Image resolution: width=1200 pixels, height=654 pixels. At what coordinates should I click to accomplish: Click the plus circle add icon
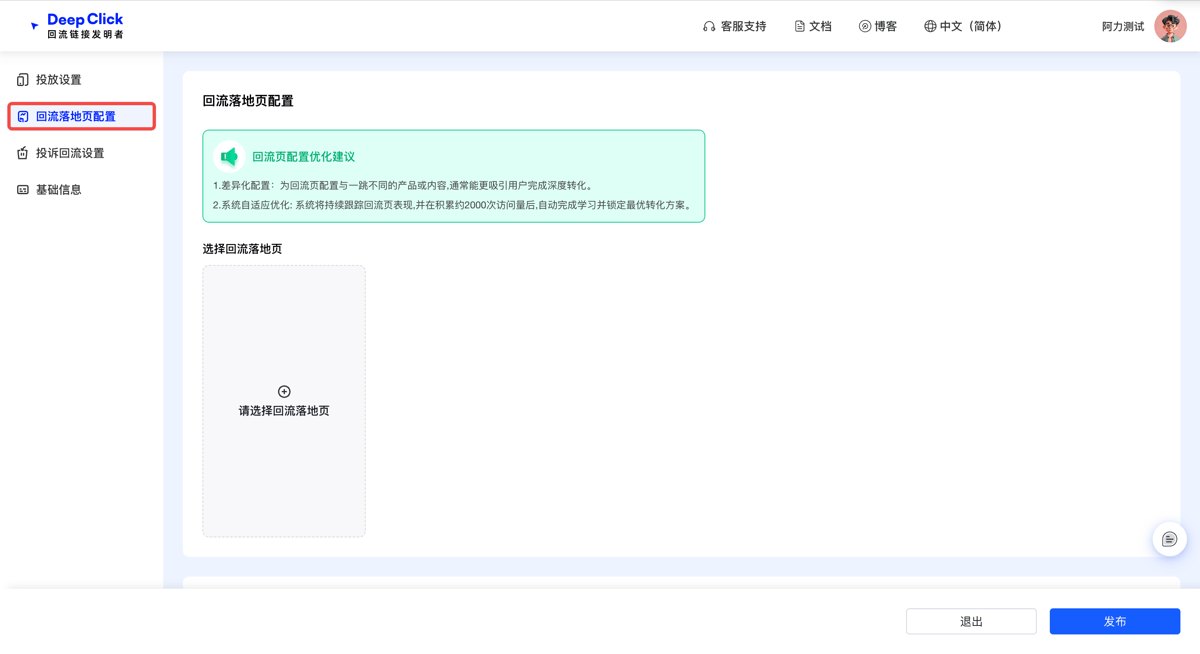coord(284,392)
